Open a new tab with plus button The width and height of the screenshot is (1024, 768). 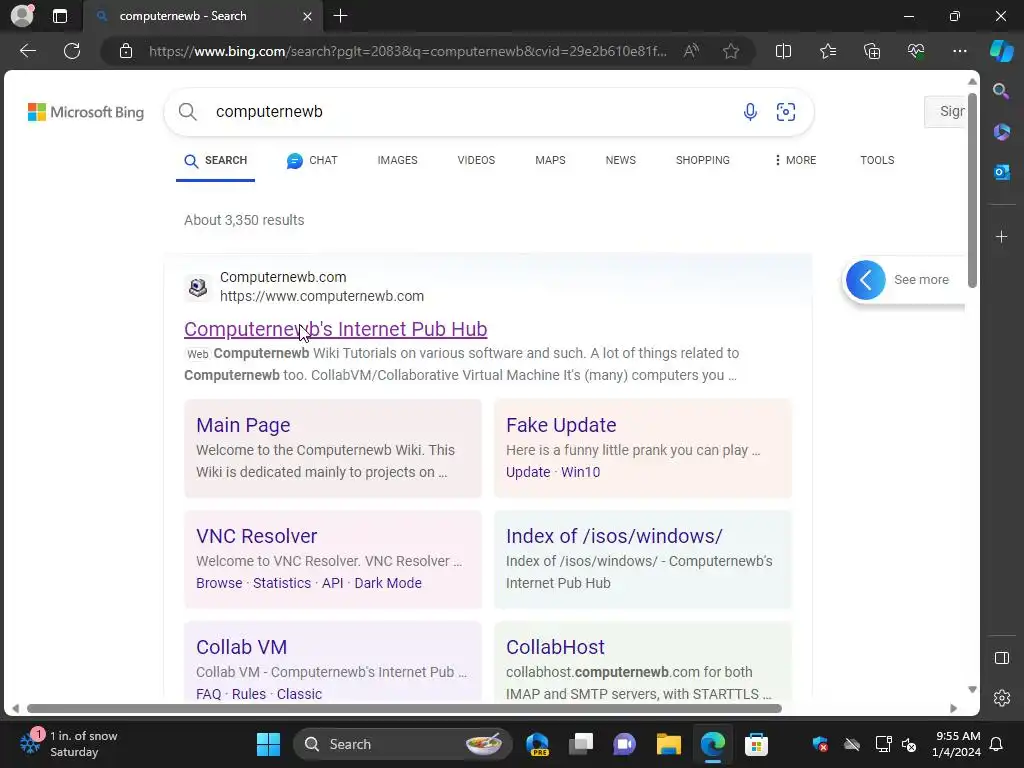340,16
